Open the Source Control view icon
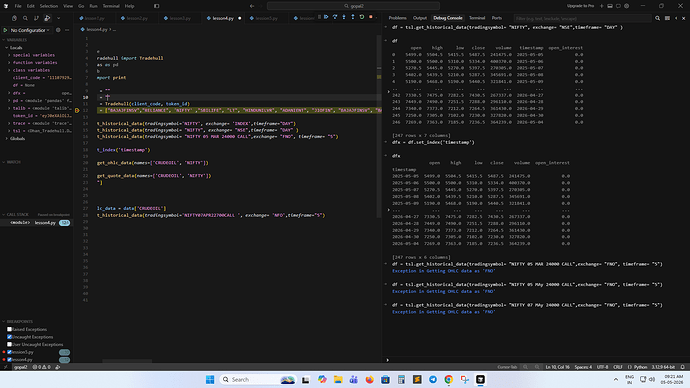Image resolution: width=690 pixels, height=388 pixels. (36, 18)
